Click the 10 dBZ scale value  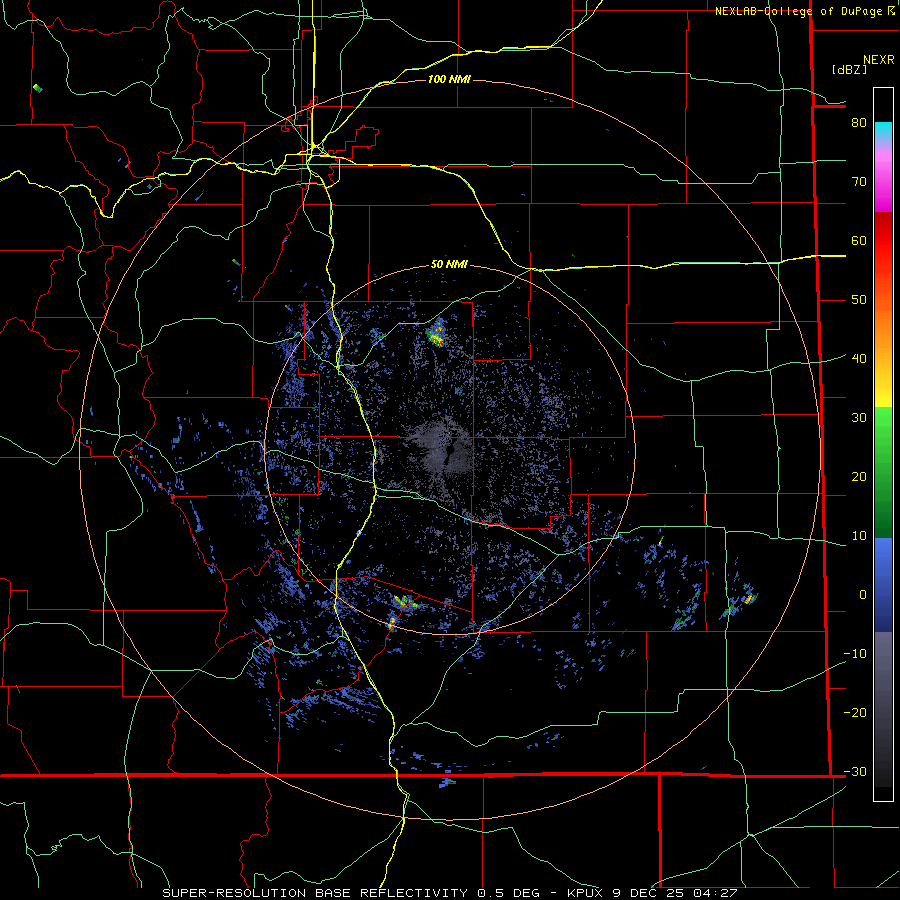tap(859, 536)
